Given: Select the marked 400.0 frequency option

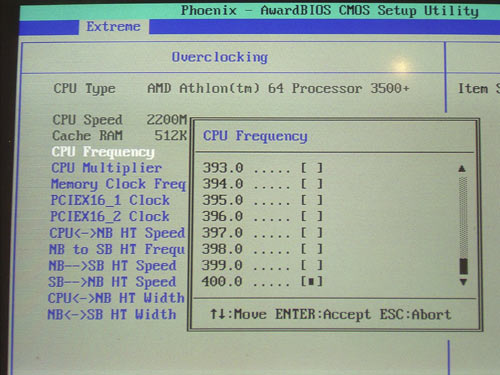Looking at the screenshot, I should (262, 282).
